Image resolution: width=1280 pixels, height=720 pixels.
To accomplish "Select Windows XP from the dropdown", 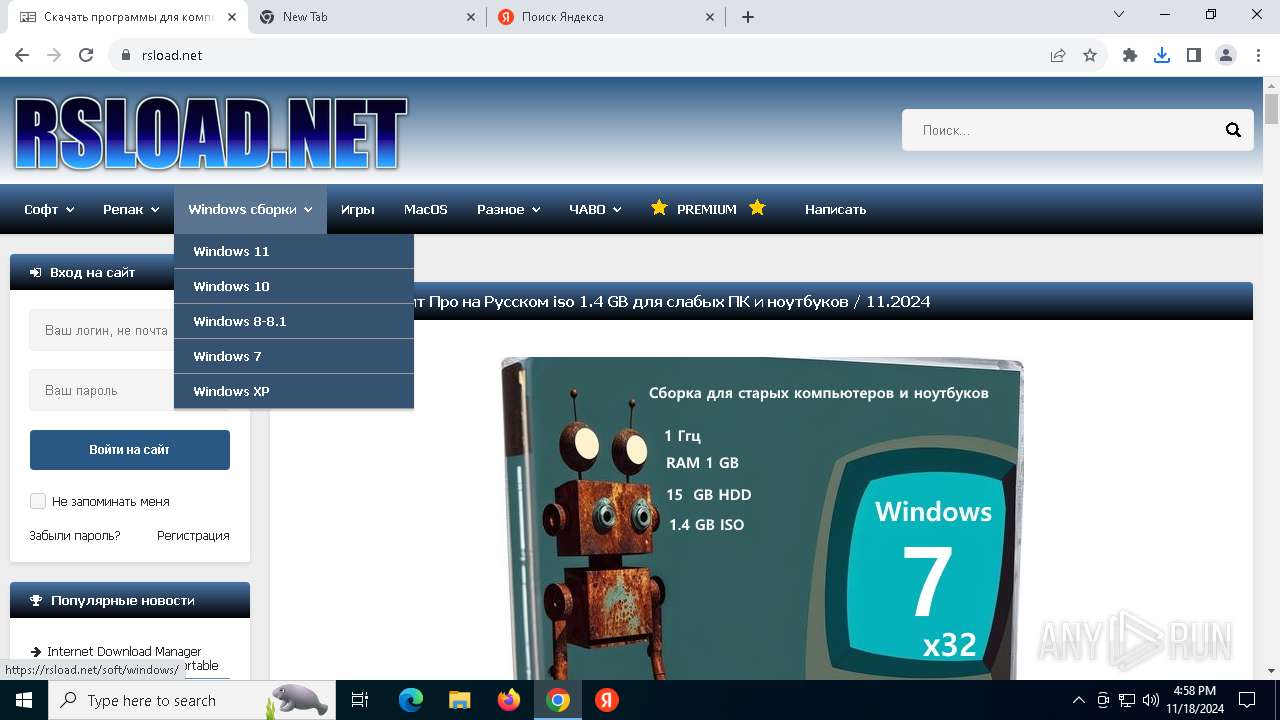I will [294, 391].
